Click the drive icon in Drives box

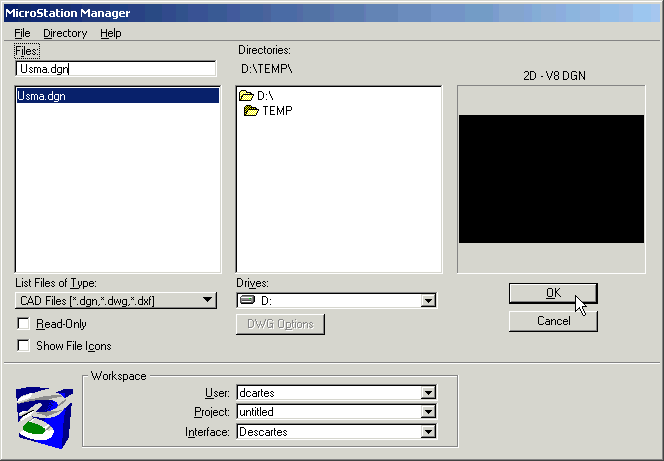coord(247,300)
